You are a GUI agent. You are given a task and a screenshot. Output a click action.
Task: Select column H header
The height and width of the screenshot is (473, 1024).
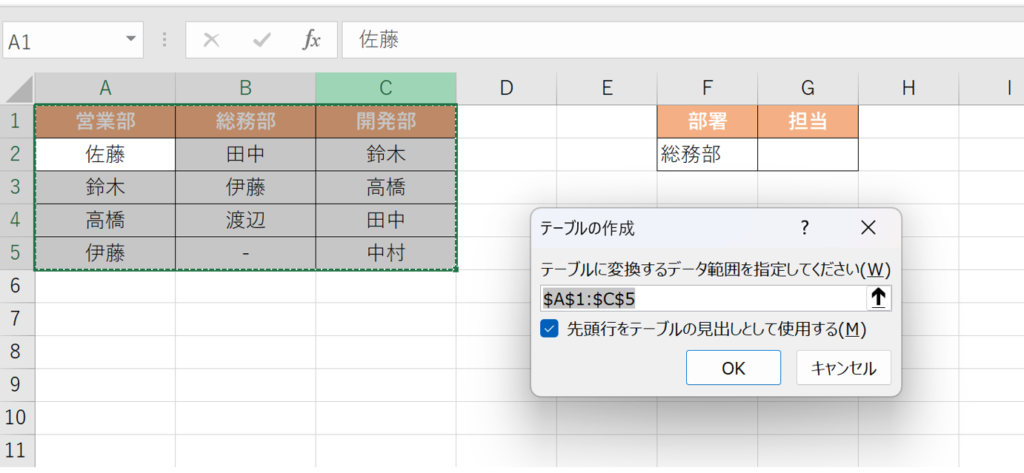tap(908, 88)
